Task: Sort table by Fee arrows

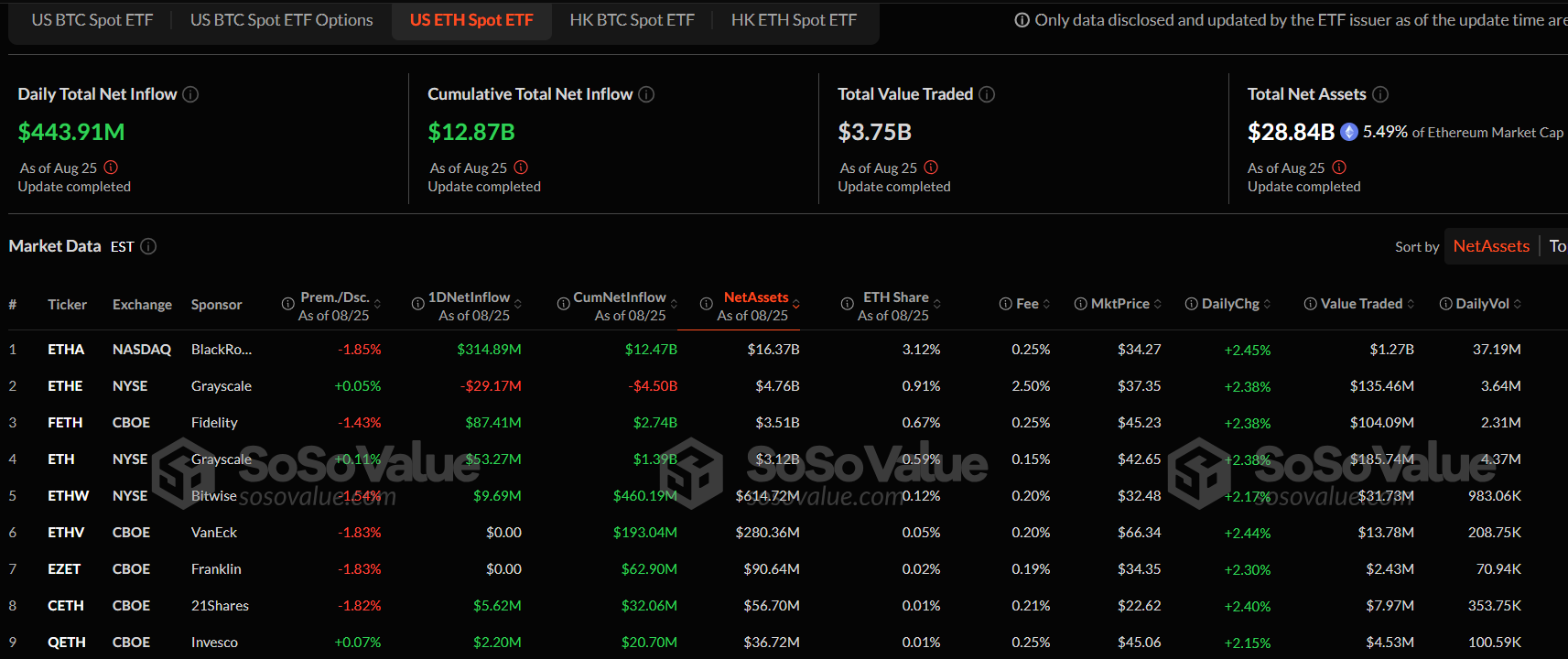Action: (1046, 304)
